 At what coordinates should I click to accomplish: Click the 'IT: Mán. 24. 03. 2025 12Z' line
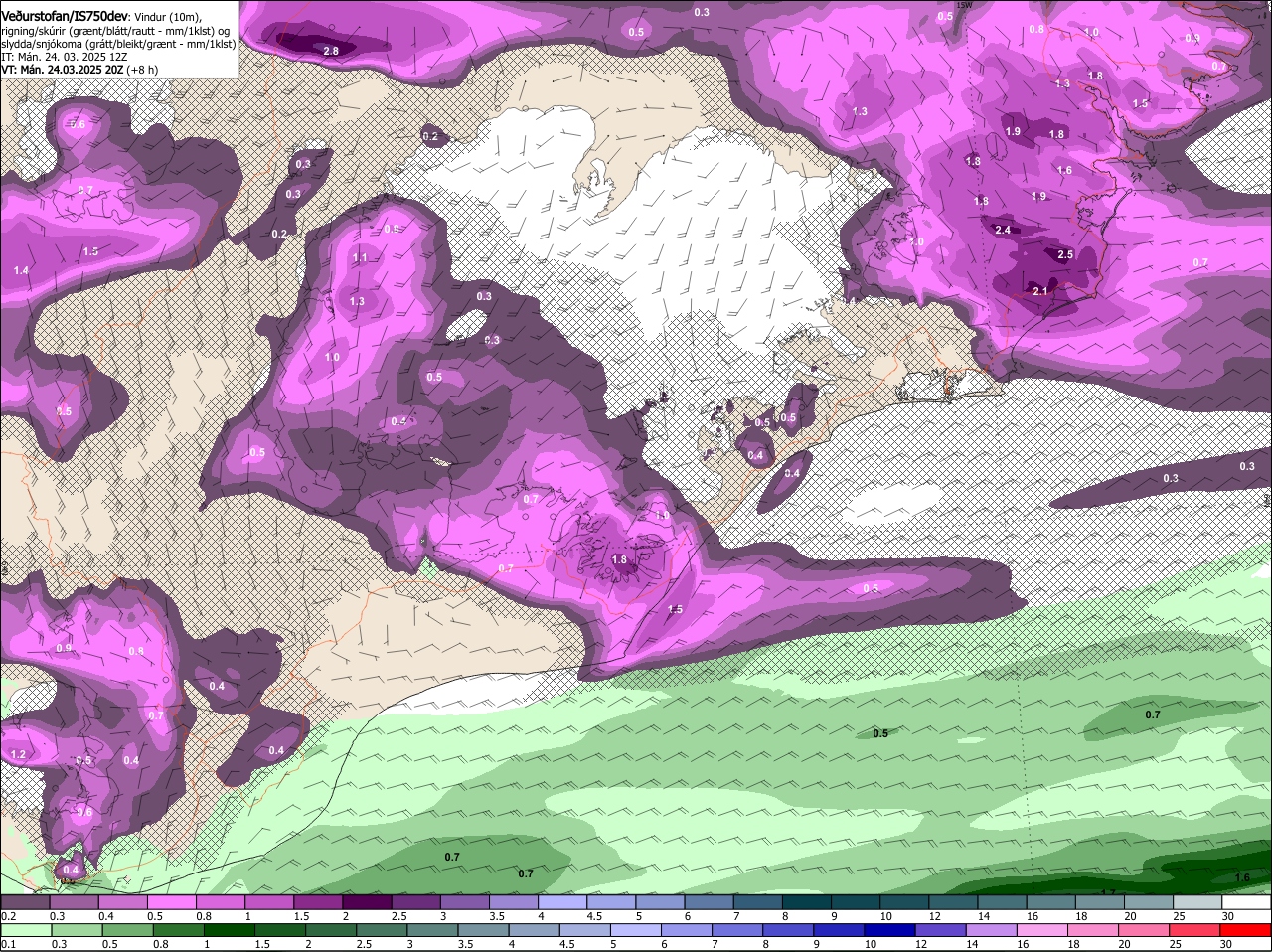[63, 57]
